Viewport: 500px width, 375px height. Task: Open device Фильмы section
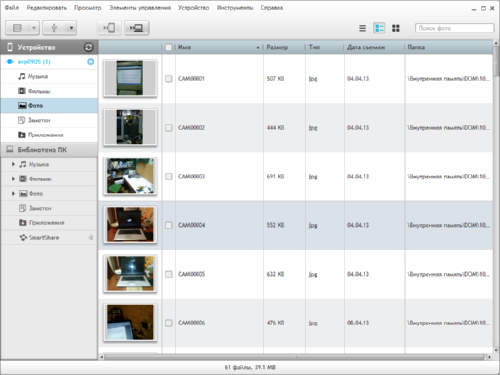(49, 91)
